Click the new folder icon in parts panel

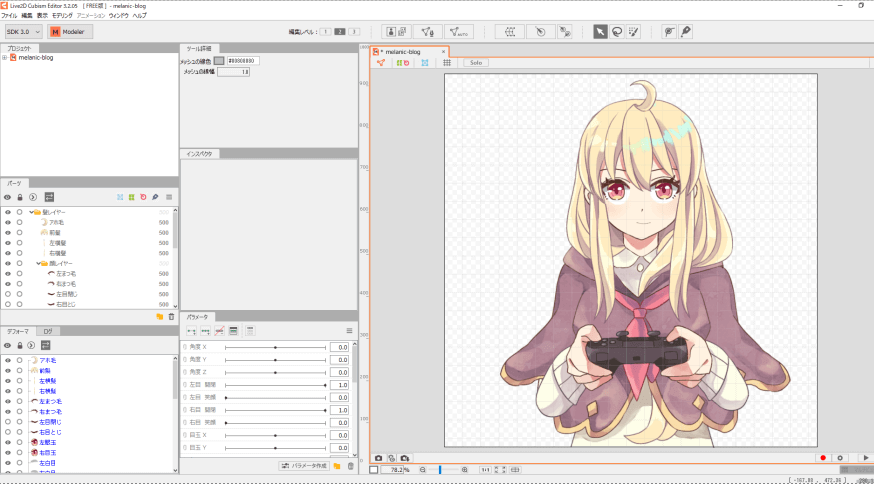click(159, 317)
